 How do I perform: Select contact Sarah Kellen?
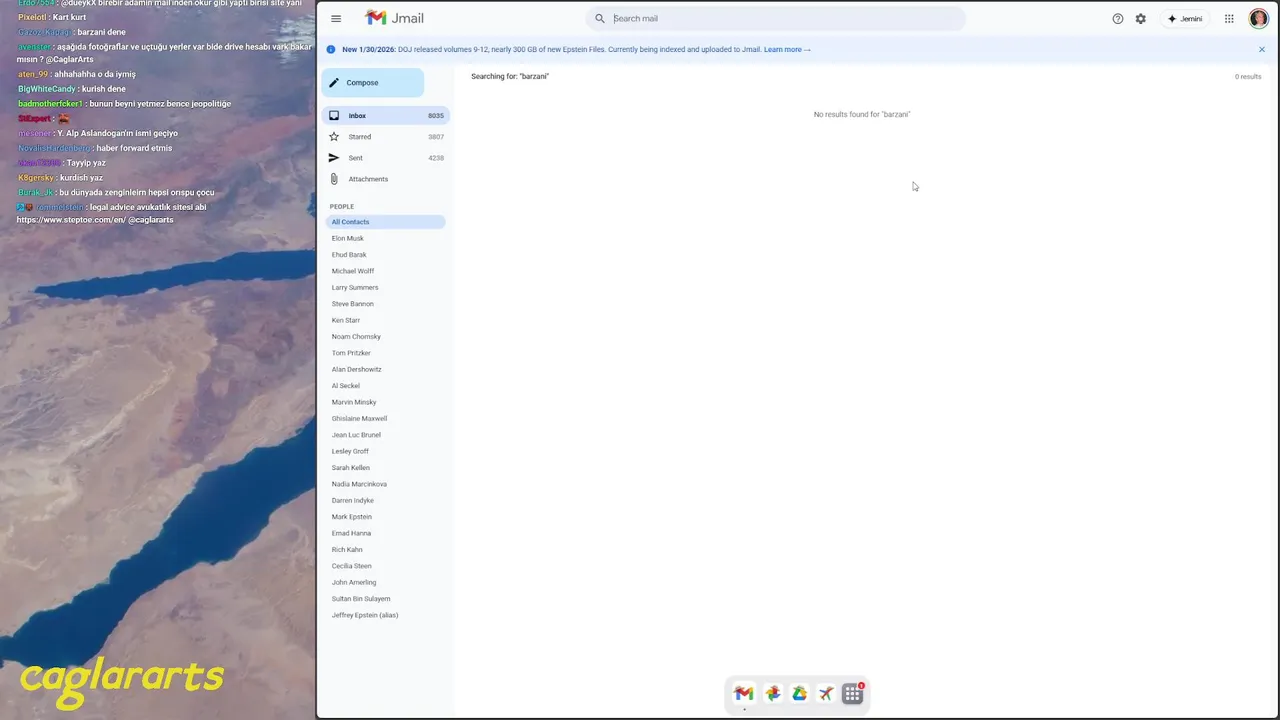[x=351, y=467]
